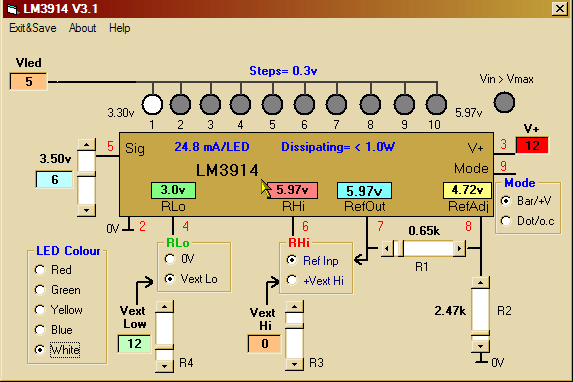Click the down arrow on the Vext Low R4 scrollbar
The image size is (573, 382).
click(x=164, y=366)
